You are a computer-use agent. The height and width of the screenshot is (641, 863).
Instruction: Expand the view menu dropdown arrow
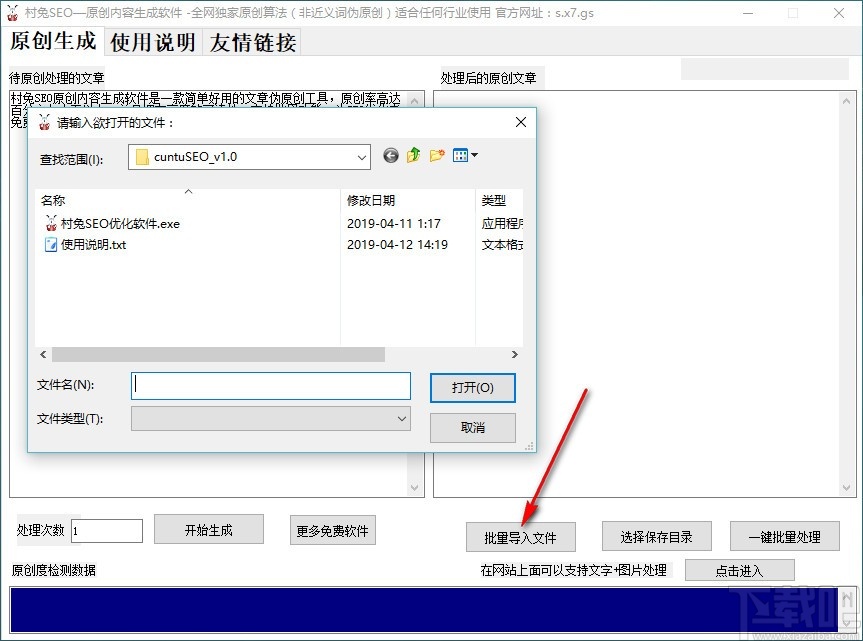475,155
